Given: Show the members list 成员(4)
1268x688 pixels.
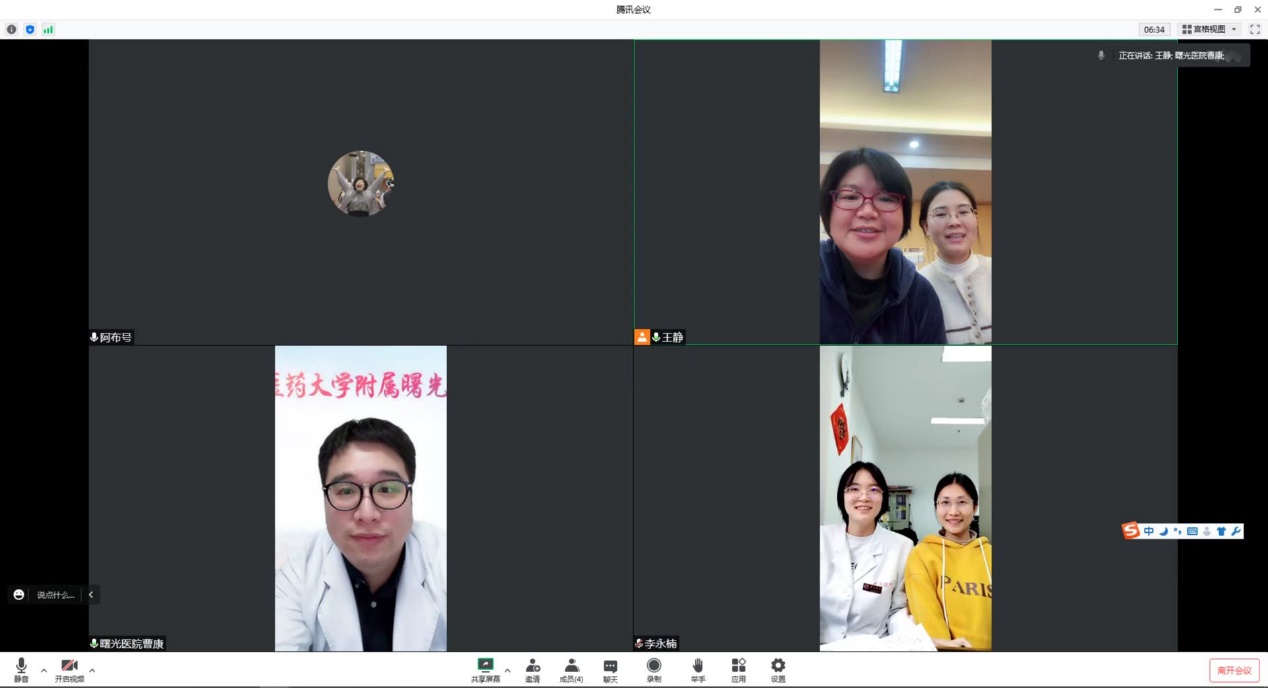Looking at the screenshot, I should [571, 669].
